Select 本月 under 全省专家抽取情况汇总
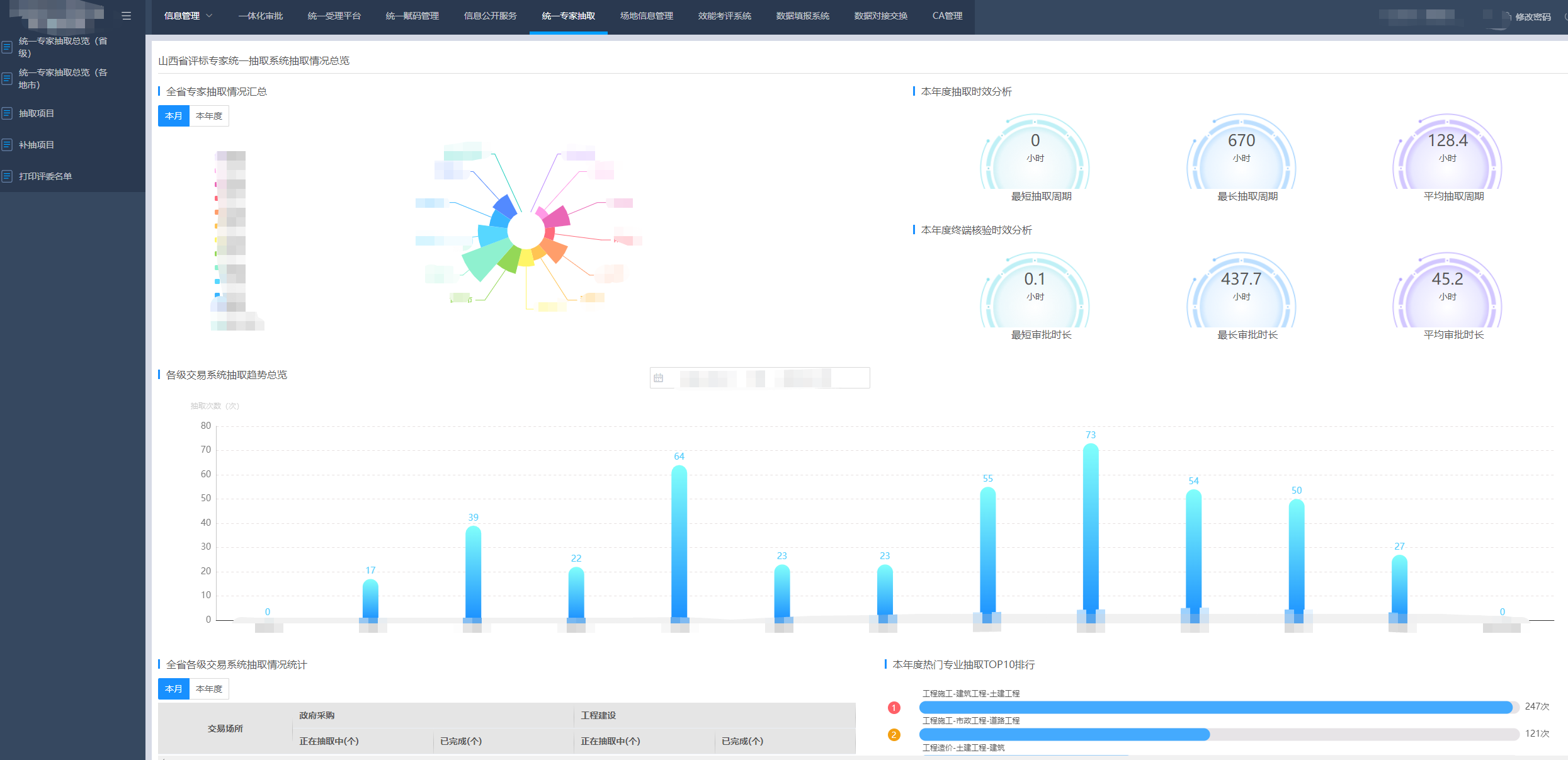 pos(174,116)
